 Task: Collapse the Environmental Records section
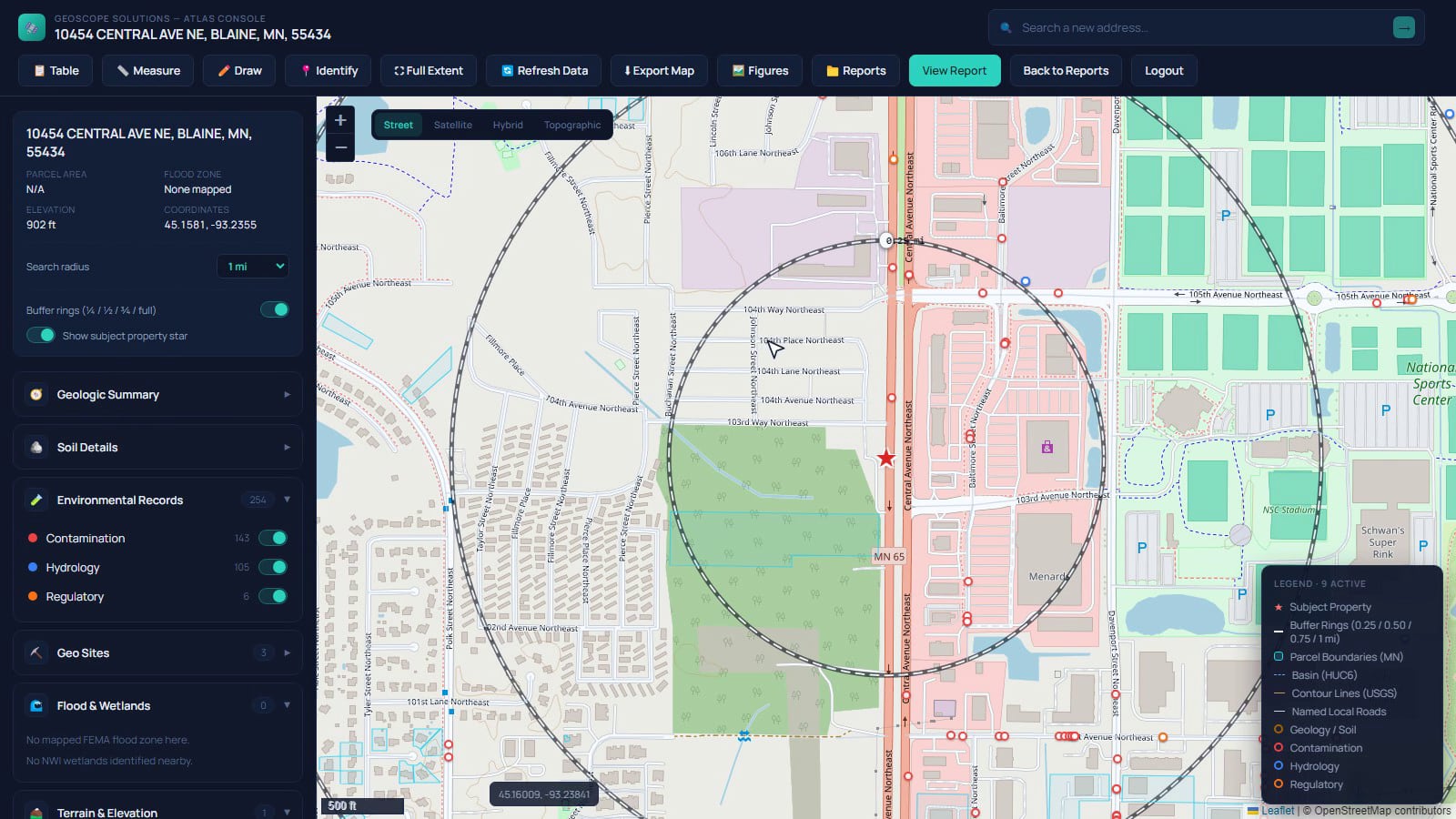pyautogui.click(x=157, y=500)
